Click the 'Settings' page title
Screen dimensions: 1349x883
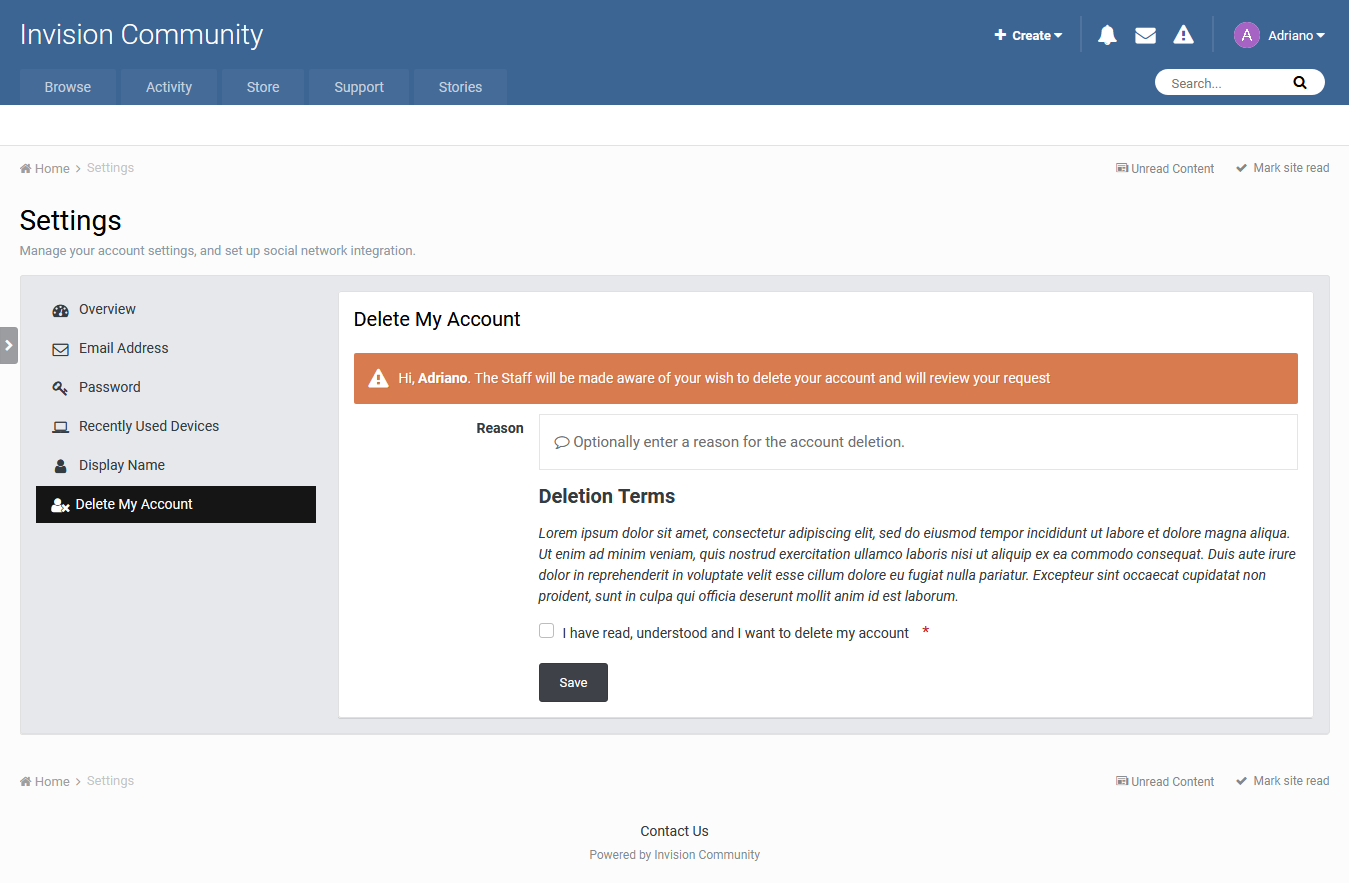pyautogui.click(x=70, y=221)
